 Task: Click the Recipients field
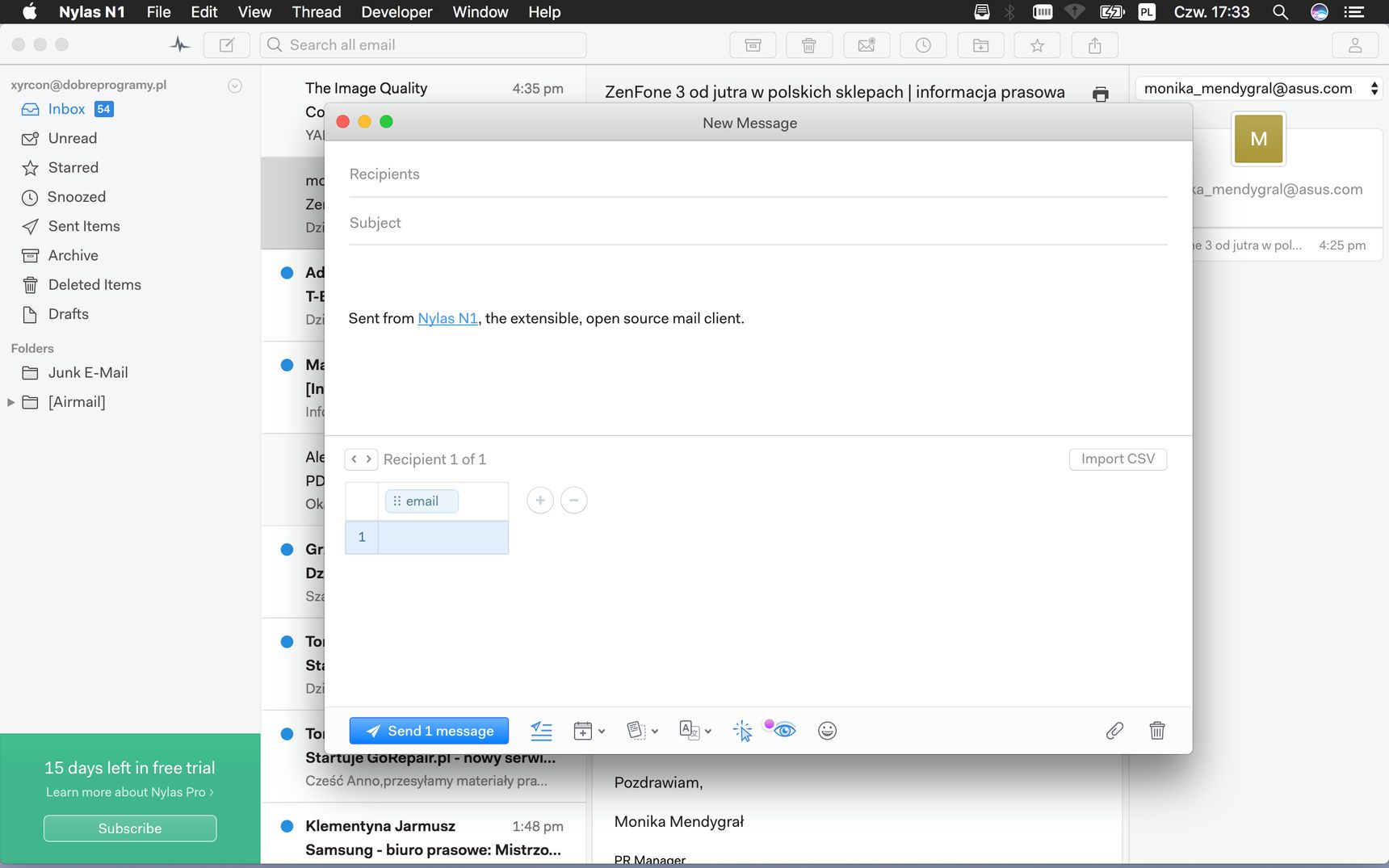pyautogui.click(x=758, y=174)
